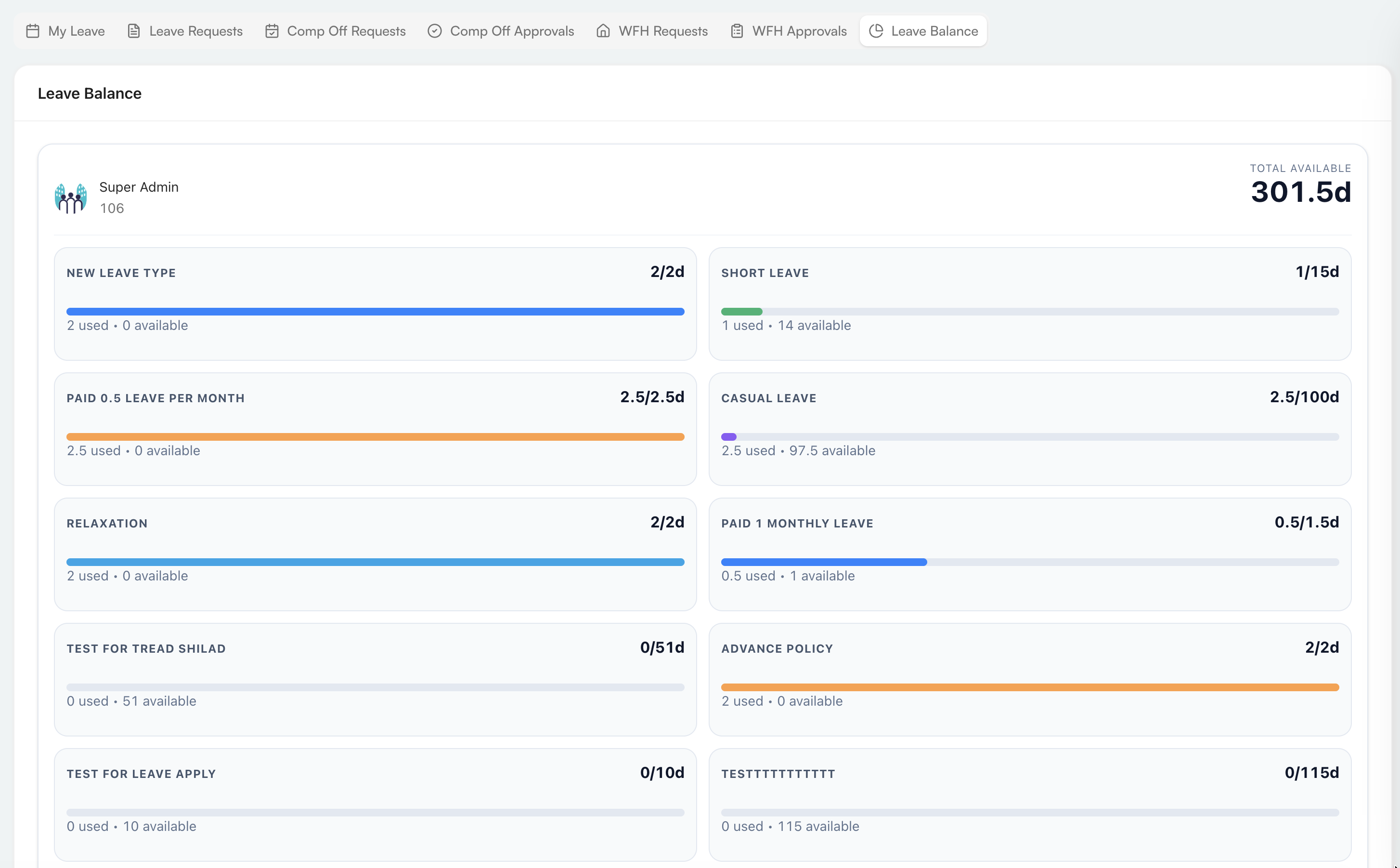This screenshot has width=1400, height=868.
Task: Click the pie chart icon beside Leave Balance
Action: click(876, 31)
